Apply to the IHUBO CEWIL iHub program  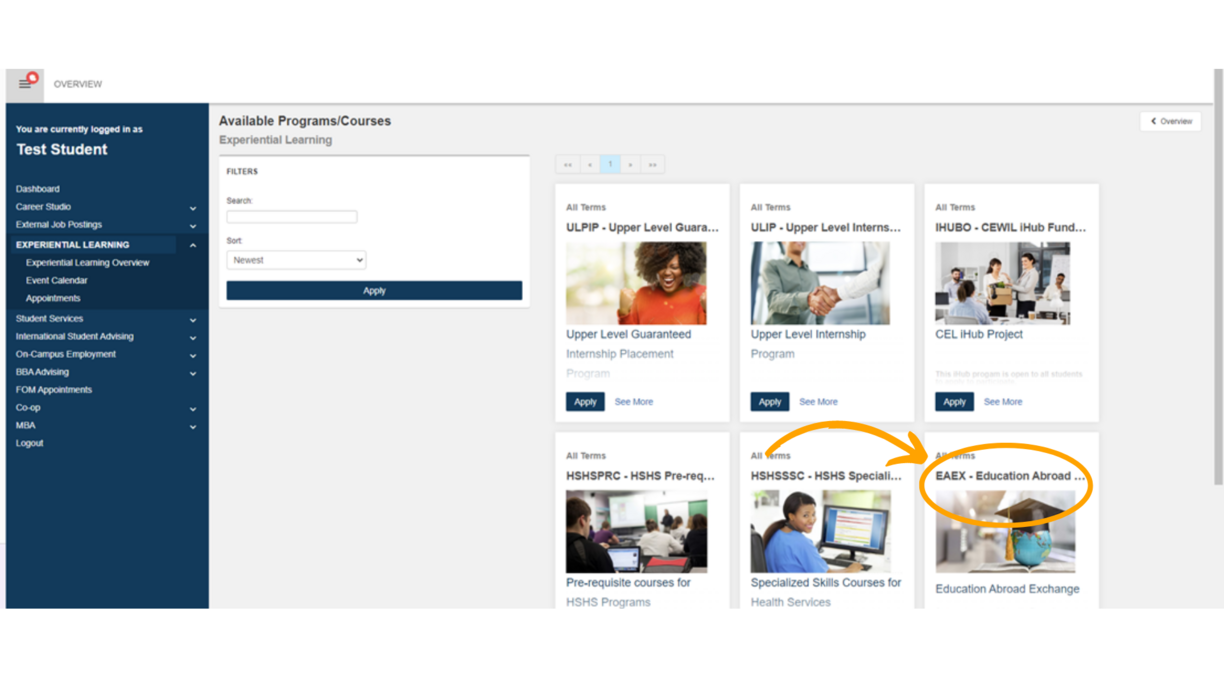(x=954, y=402)
